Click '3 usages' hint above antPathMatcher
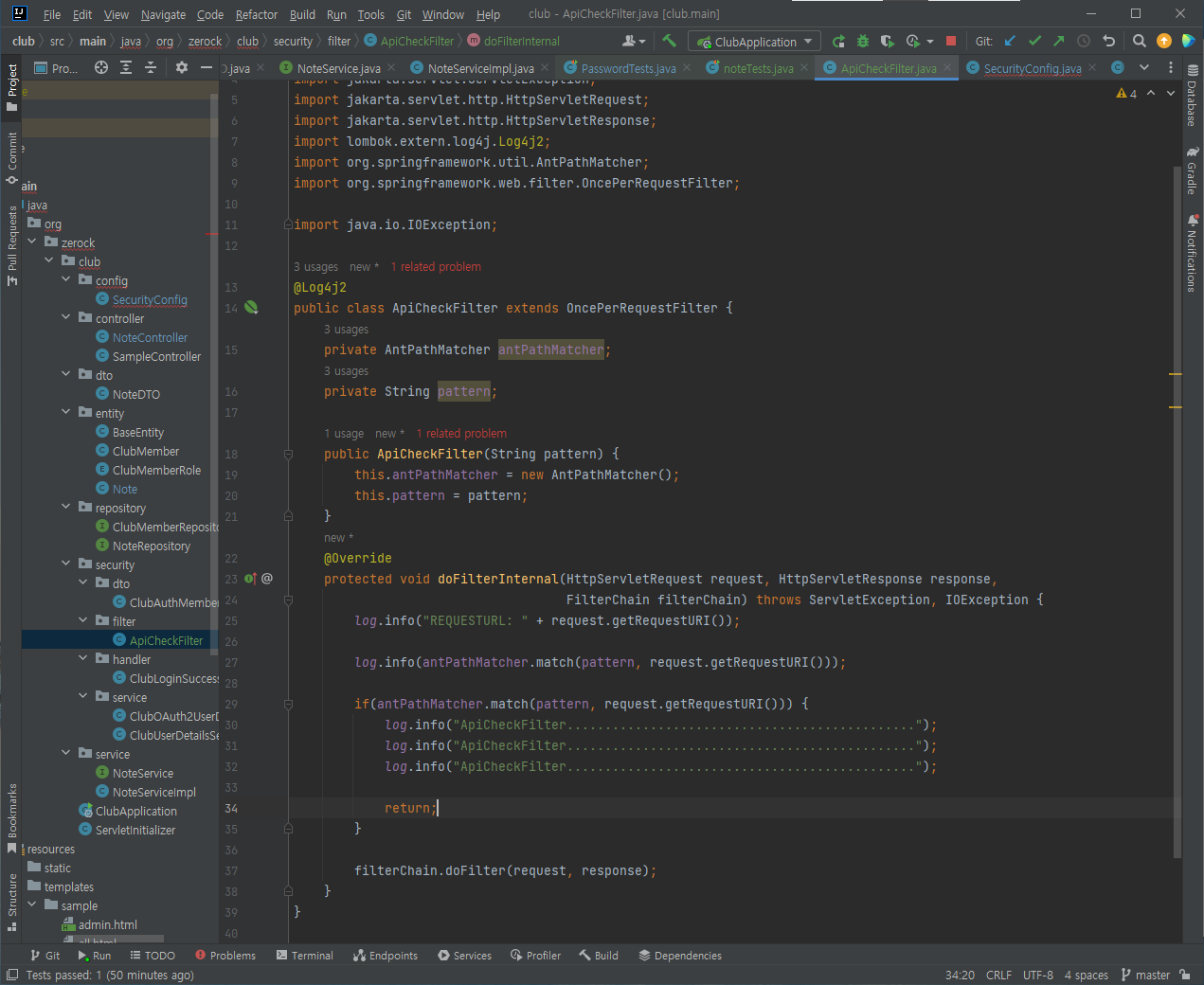Viewport: 1204px width, 985px height. (346, 330)
